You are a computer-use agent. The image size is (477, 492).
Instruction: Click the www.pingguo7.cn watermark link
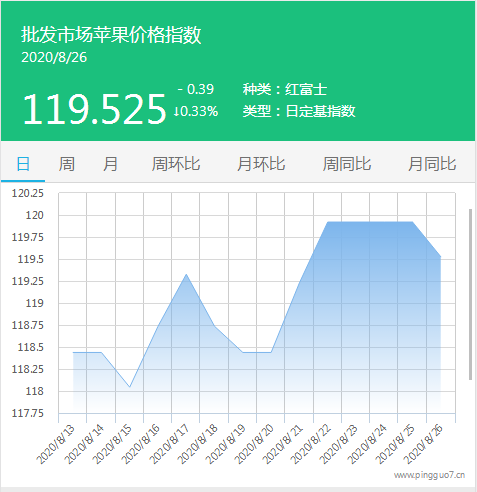[x=429, y=475]
